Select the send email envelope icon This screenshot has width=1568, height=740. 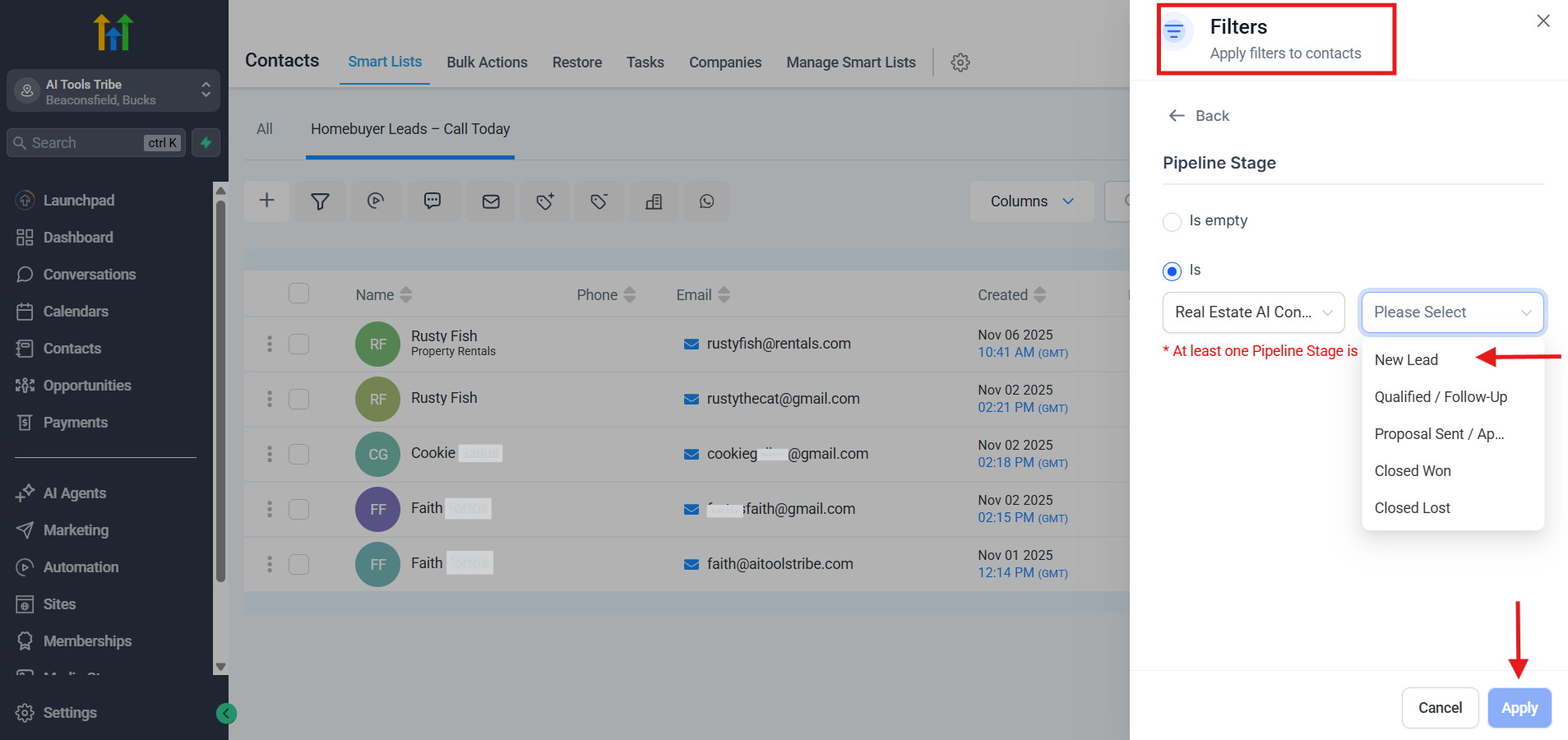pos(491,201)
